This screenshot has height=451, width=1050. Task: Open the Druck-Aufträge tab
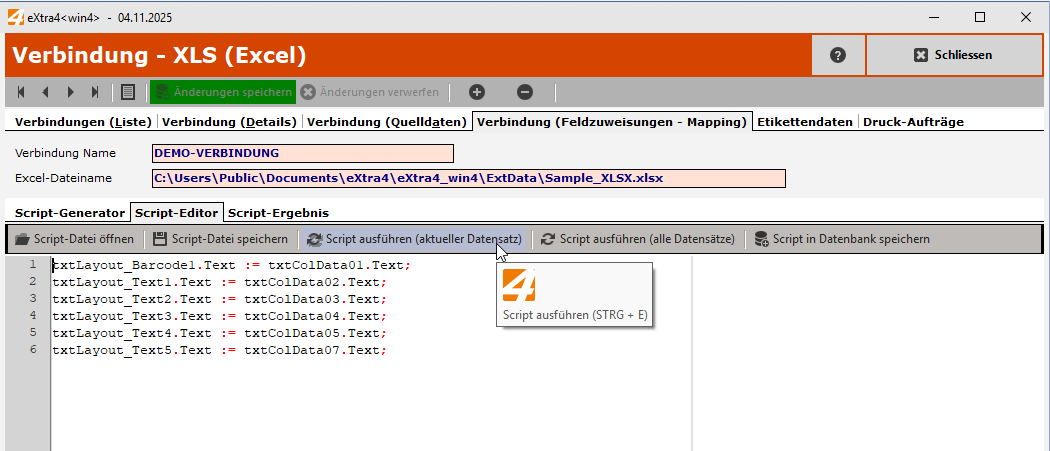tap(913, 122)
